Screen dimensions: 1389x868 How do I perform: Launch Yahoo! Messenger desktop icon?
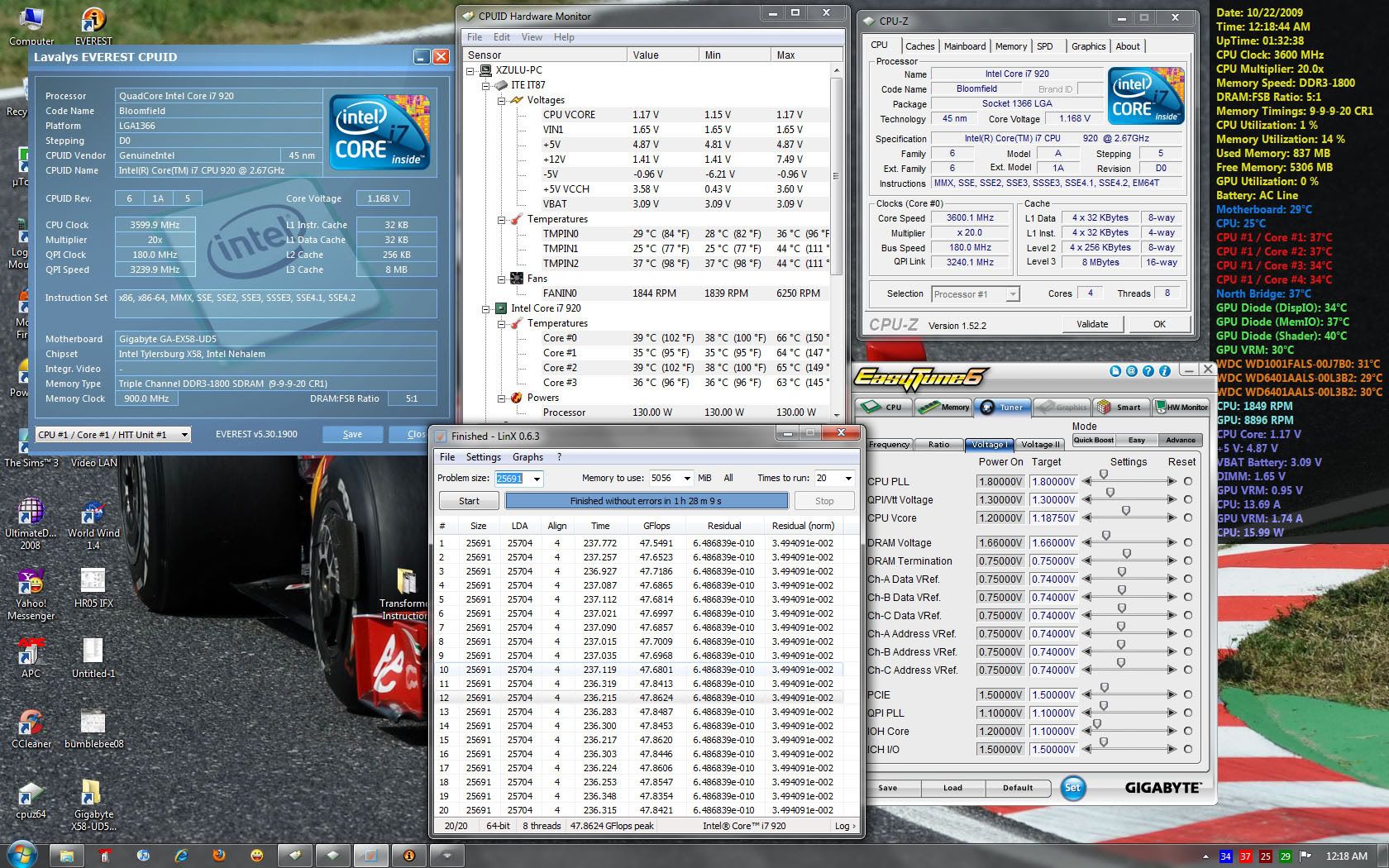tap(31, 595)
